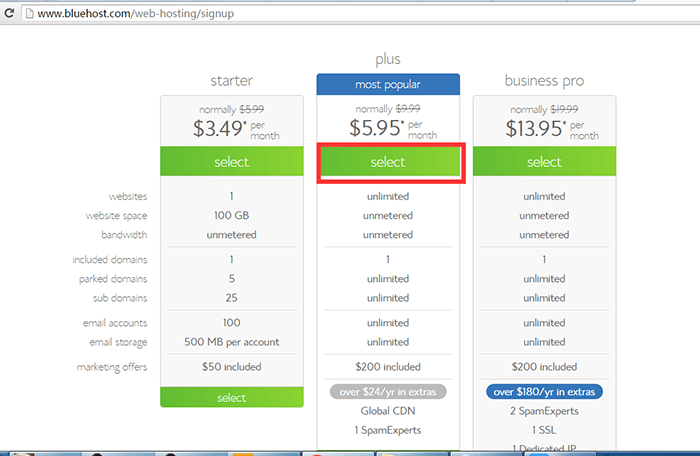Click the 'email accounts' row label
The width and height of the screenshot is (700, 456).
tap(115, 323)
